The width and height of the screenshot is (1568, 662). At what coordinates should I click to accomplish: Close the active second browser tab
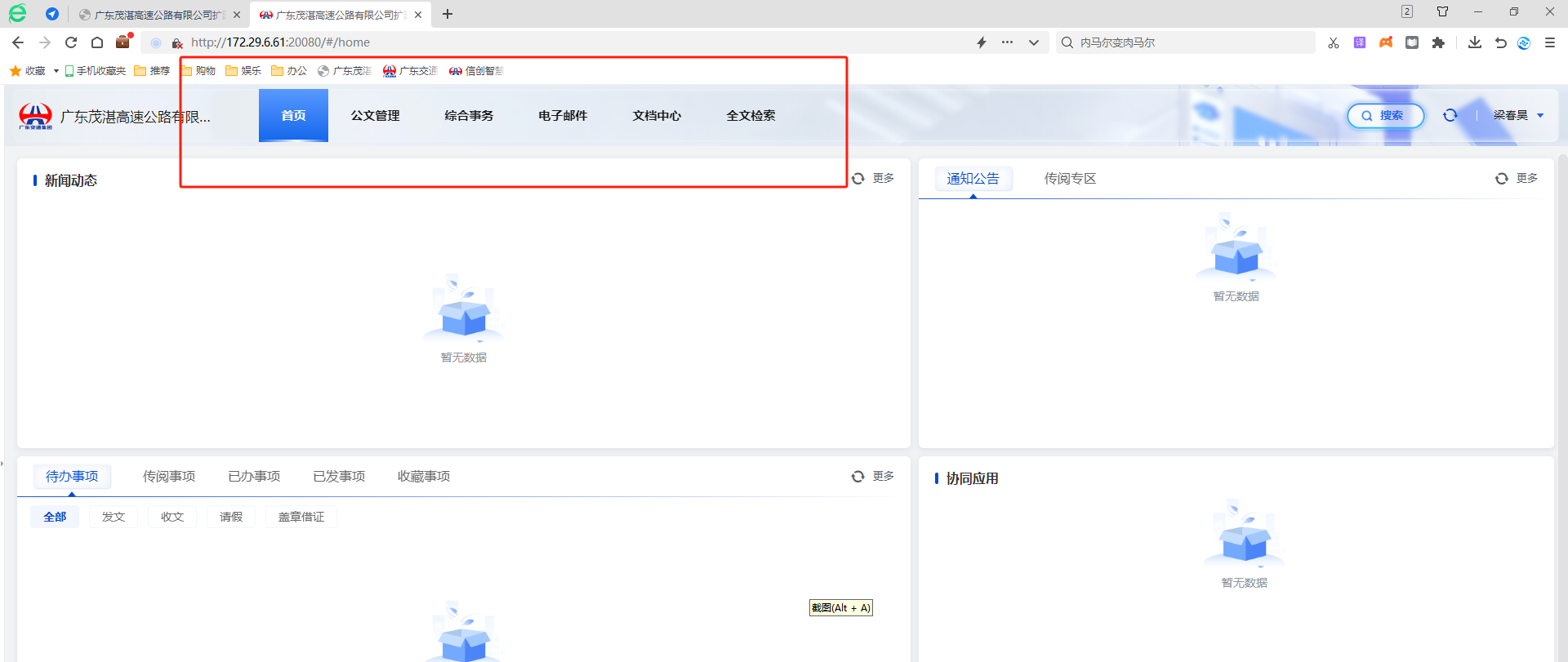[x=418, y=15]
